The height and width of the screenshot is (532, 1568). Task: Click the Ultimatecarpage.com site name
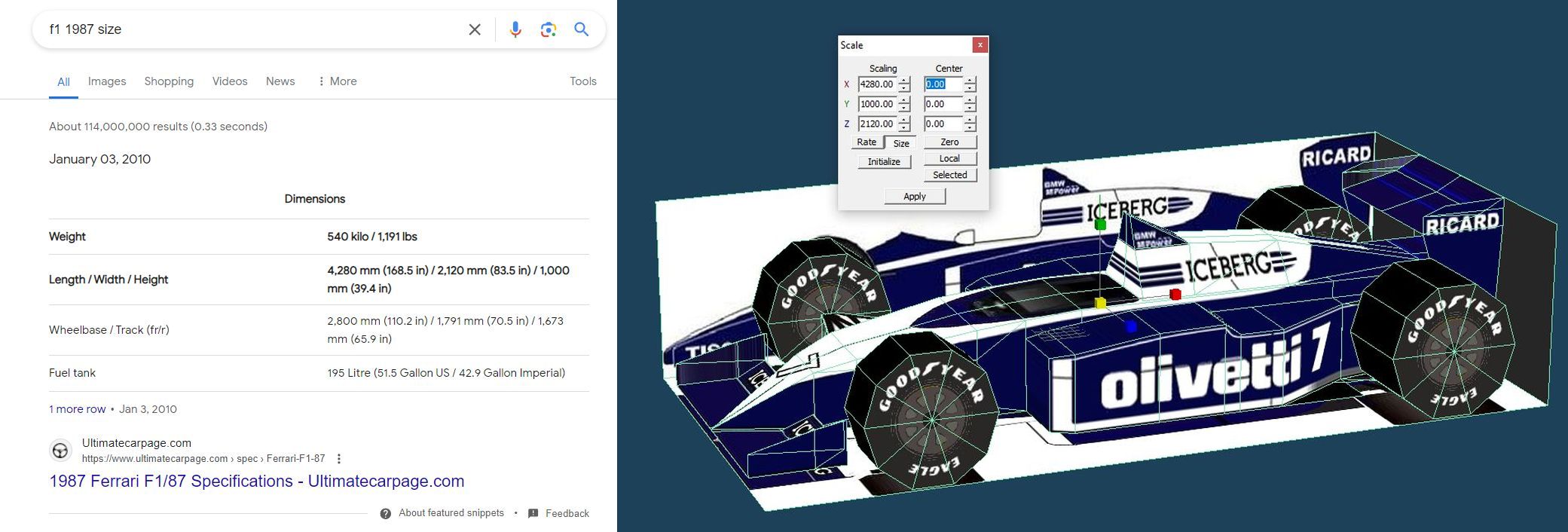136,443
